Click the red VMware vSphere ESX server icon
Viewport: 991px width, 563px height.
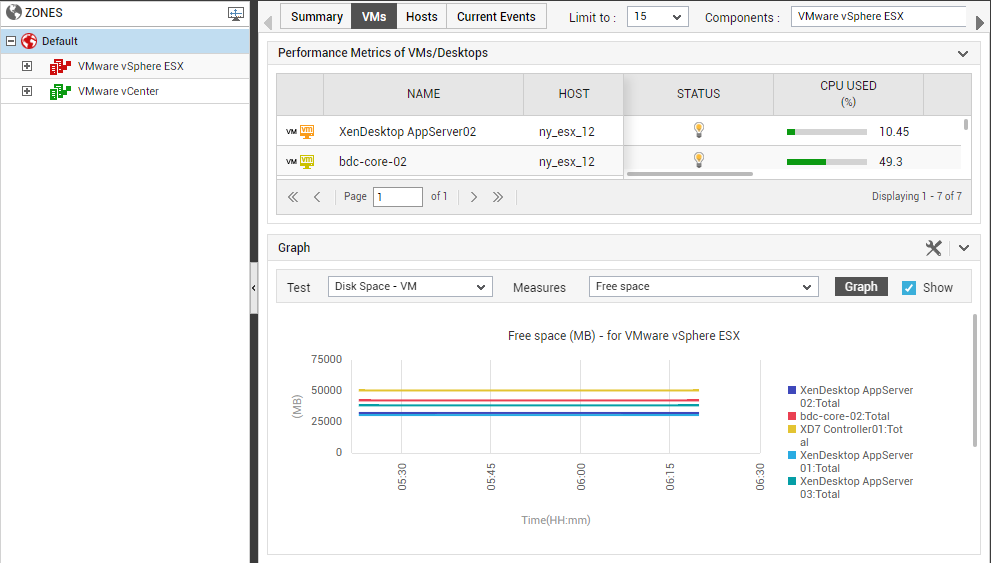[60, 66]
